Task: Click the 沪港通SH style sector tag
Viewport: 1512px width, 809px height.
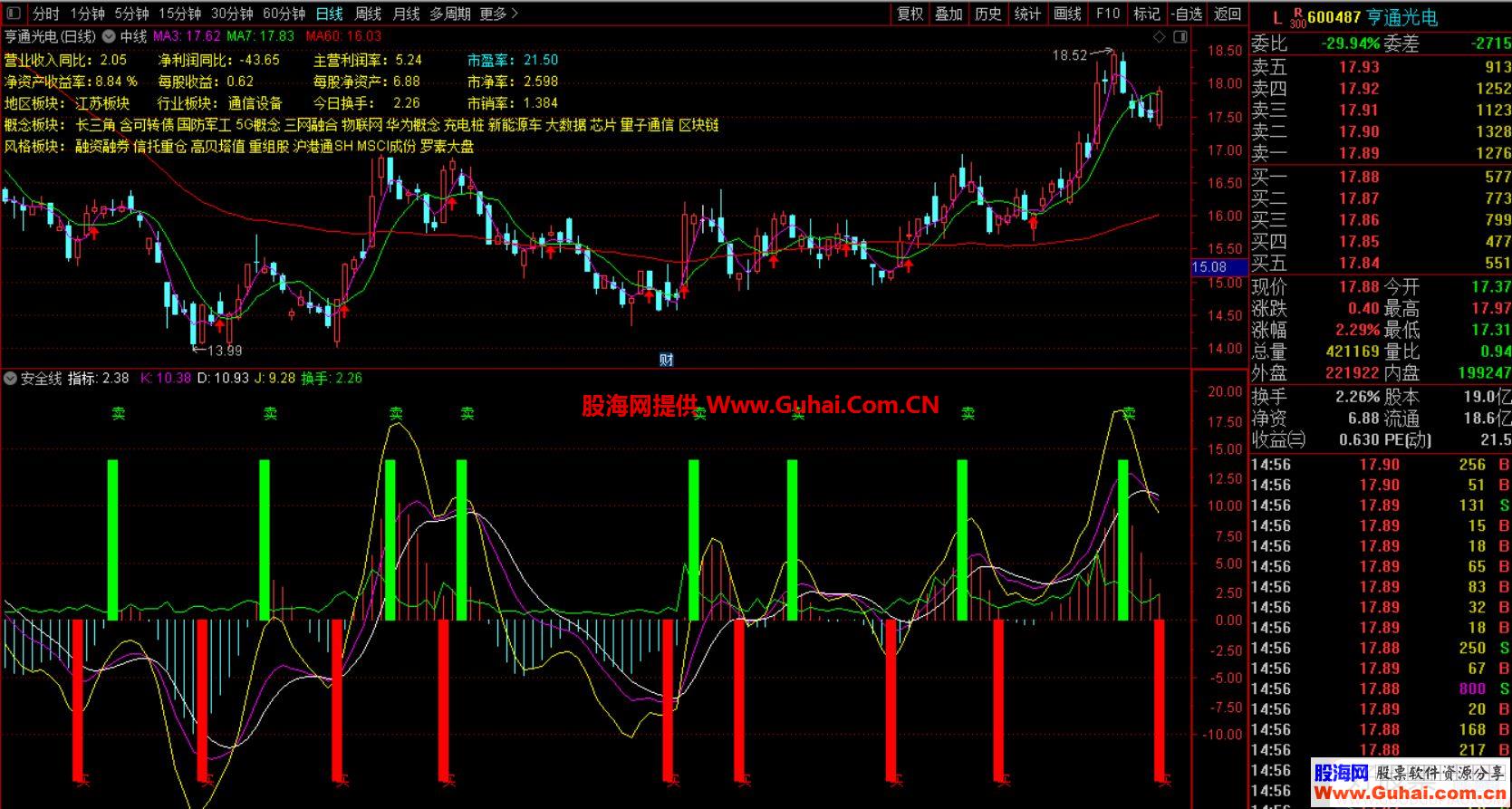Action: pyautogui.click(x=323, y=147)
